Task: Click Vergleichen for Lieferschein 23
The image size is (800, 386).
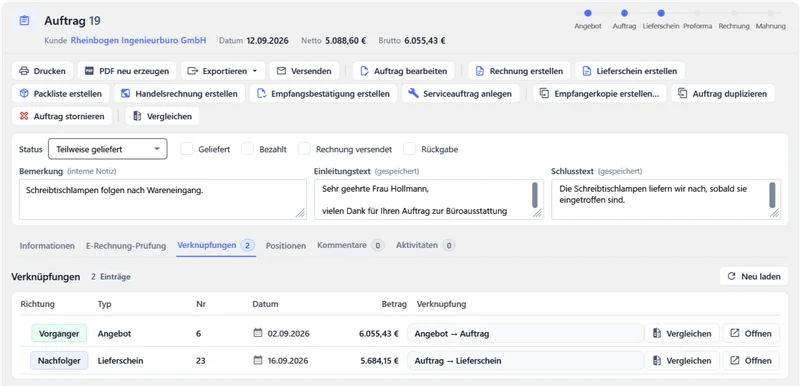Action: 682,361
